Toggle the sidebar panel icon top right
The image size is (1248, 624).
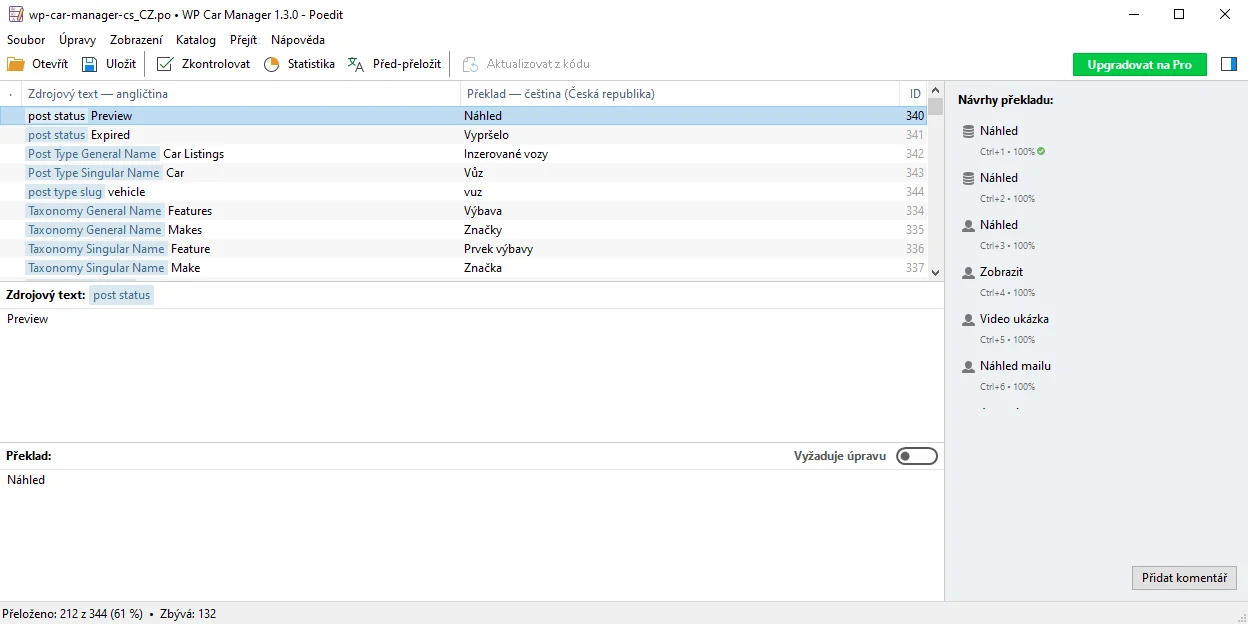(x=1229, y=63)
